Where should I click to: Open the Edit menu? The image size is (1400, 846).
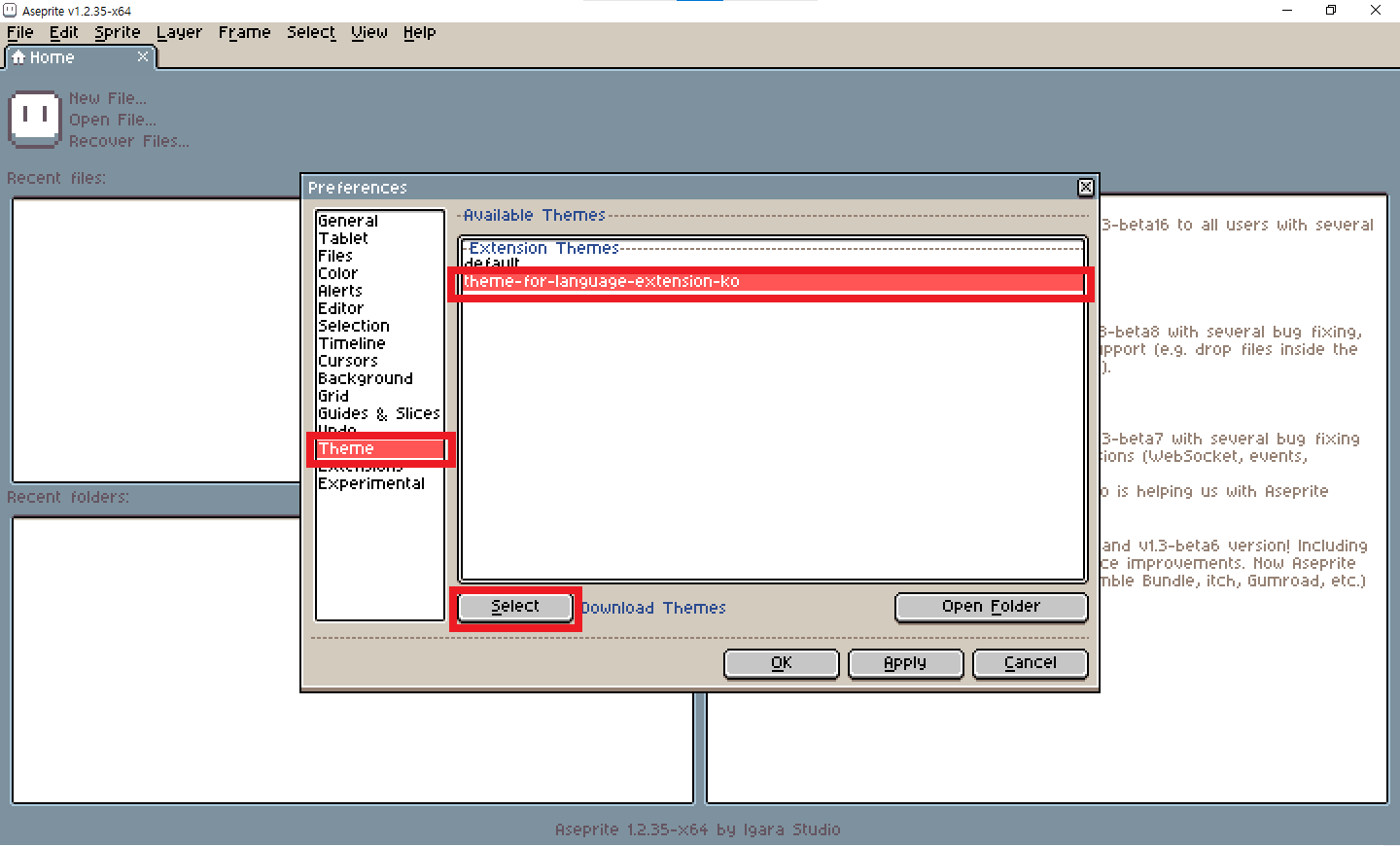click(x=63, y=32)
